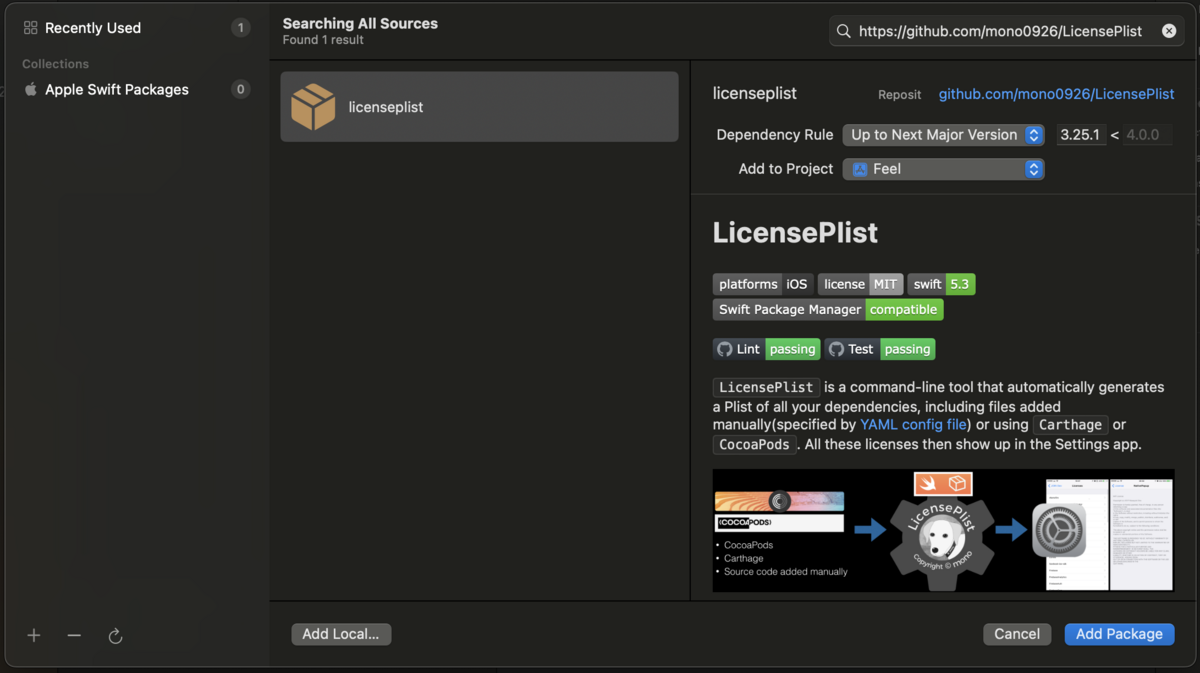The width and height of the screenshot is (1200, 673).
Task: Click the Collections section header
Action: click(56, 64)
